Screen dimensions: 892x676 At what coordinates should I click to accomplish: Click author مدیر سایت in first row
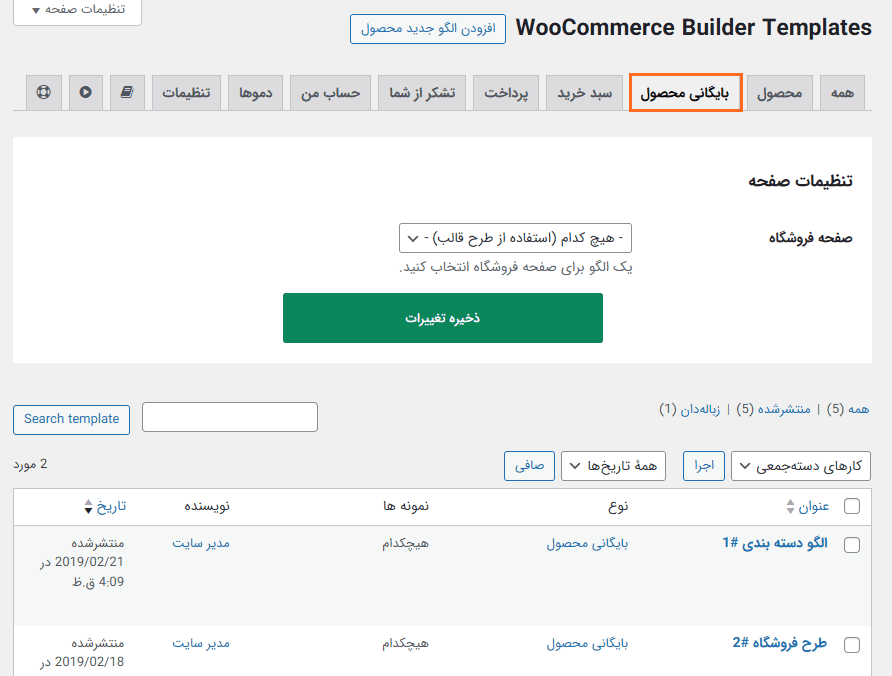click(201, 543)
